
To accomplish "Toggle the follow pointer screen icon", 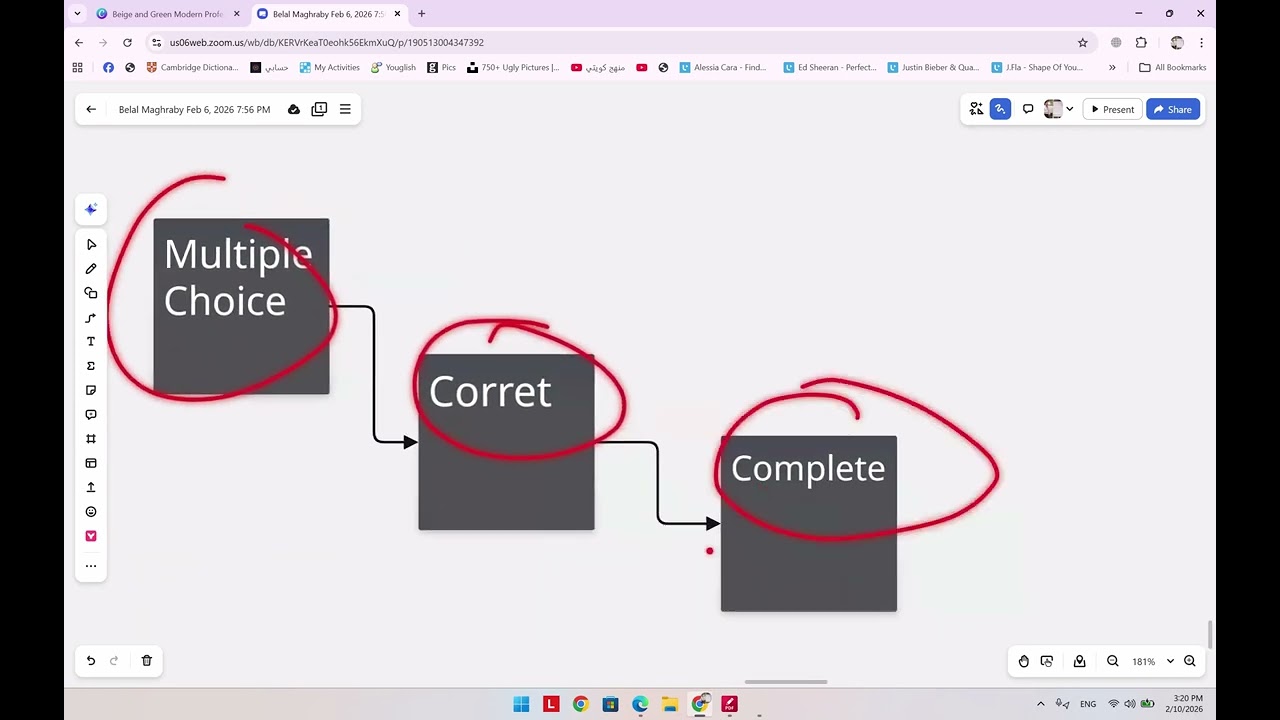I will point(1047,661).
